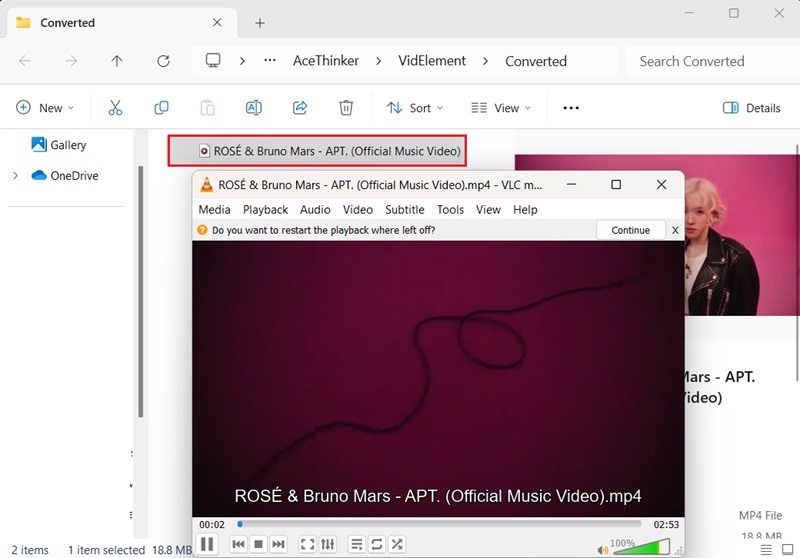The height and width of the screenshot is (558, 800).
Task: Click the Converted breadcrumb
Action: 536,61
